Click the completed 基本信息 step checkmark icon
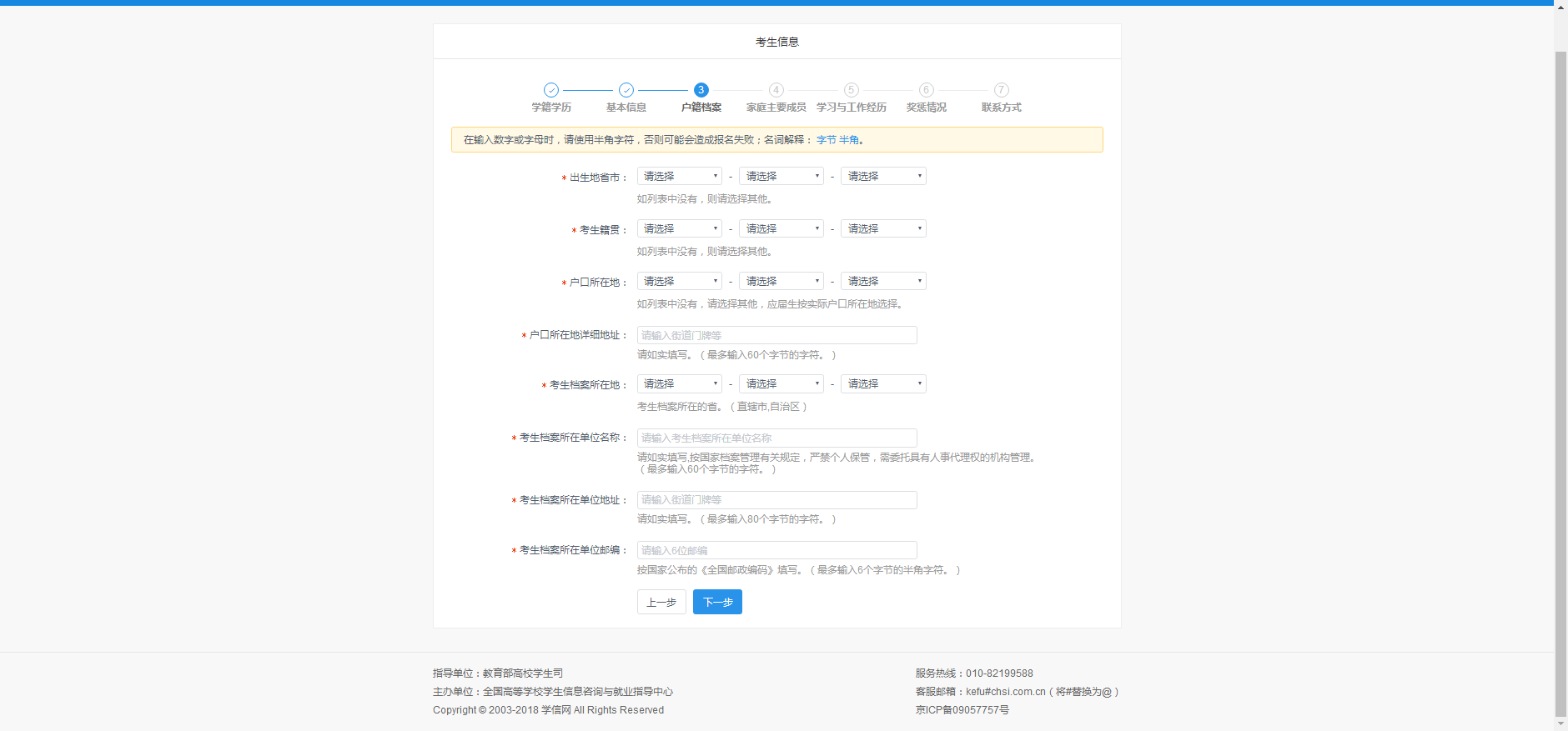This screenshot has height=731, width=1568. tap(626, 90)
